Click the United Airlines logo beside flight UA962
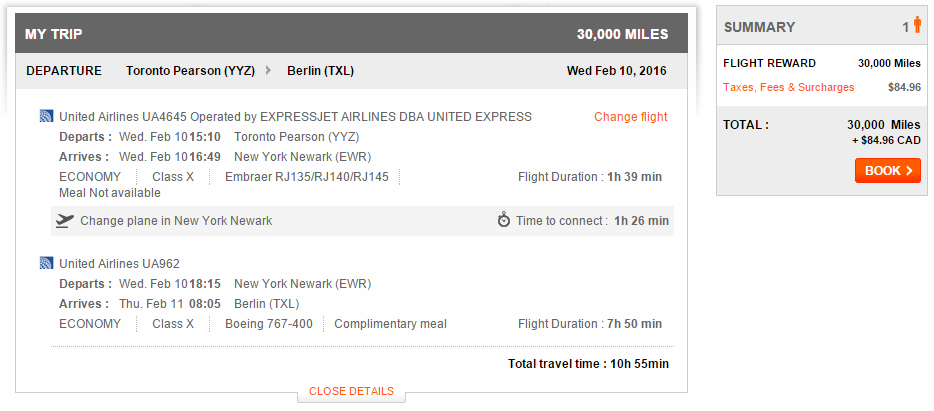 pos(46,264)
